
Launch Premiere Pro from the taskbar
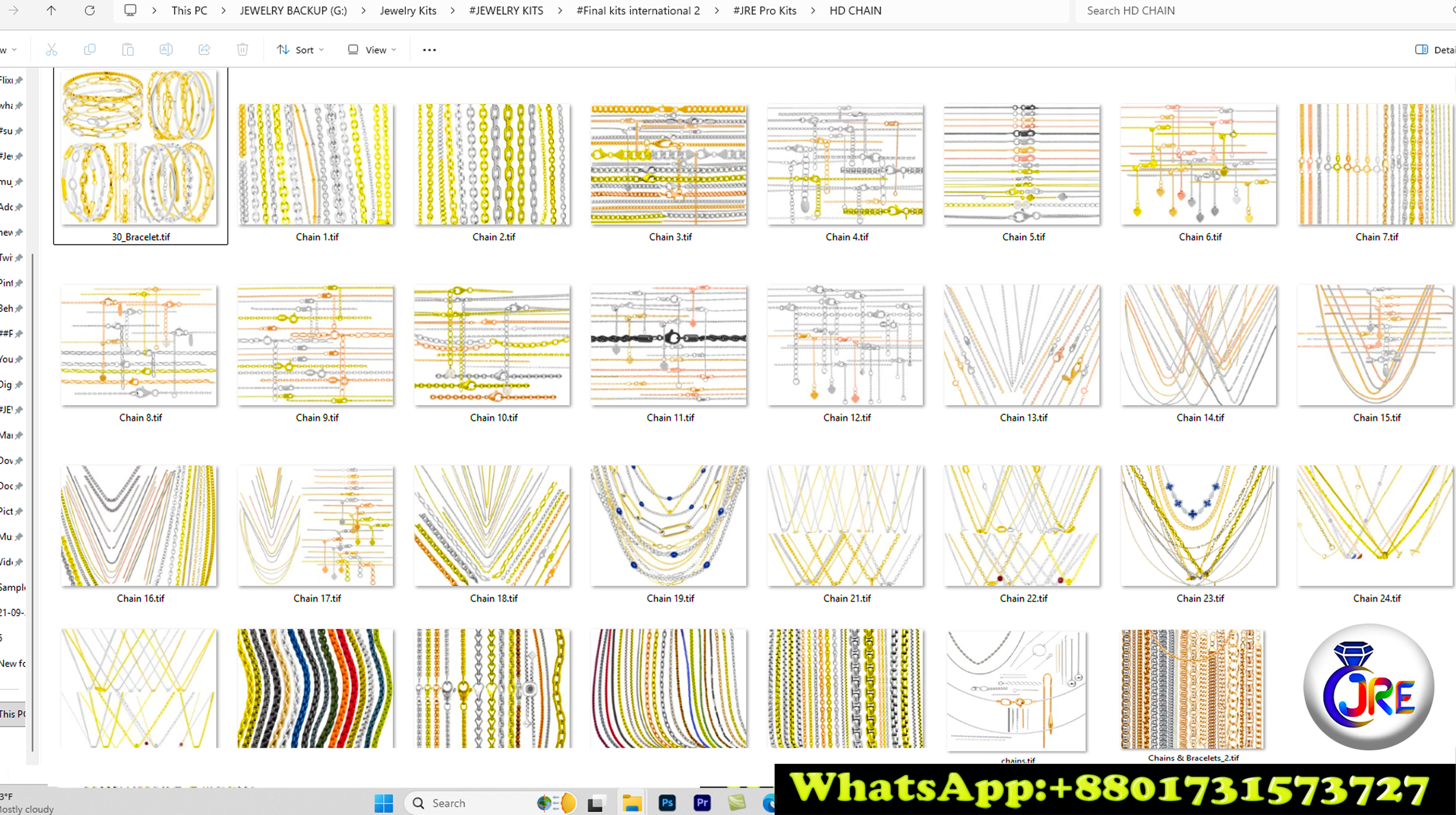point(702,803)
